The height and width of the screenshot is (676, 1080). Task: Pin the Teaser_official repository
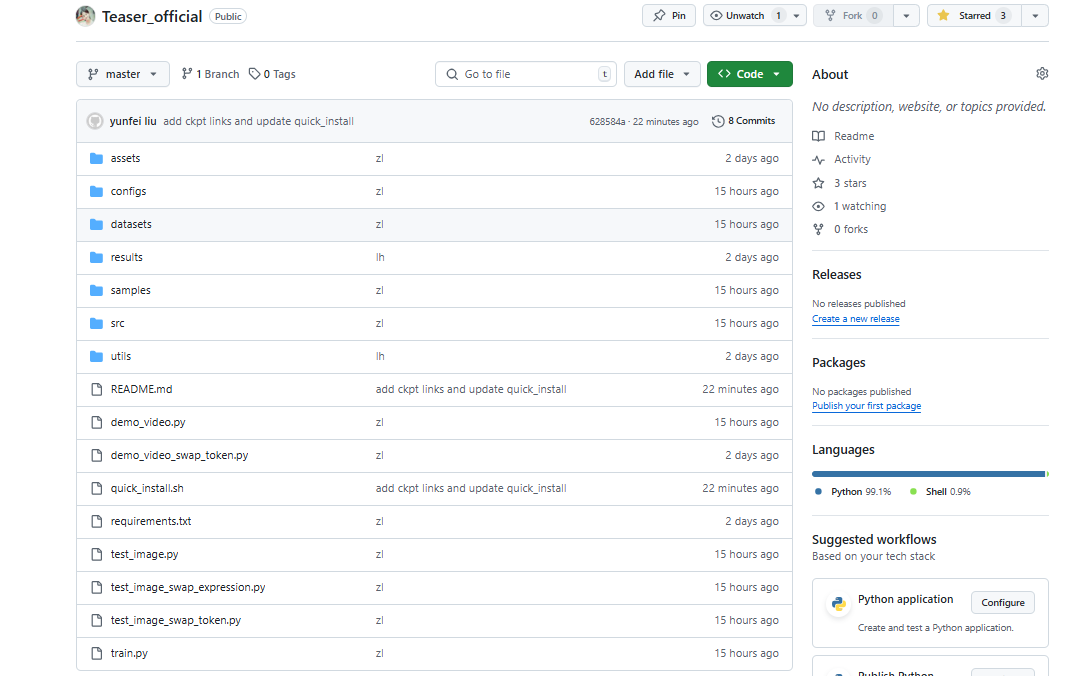(x=669, y=16)
